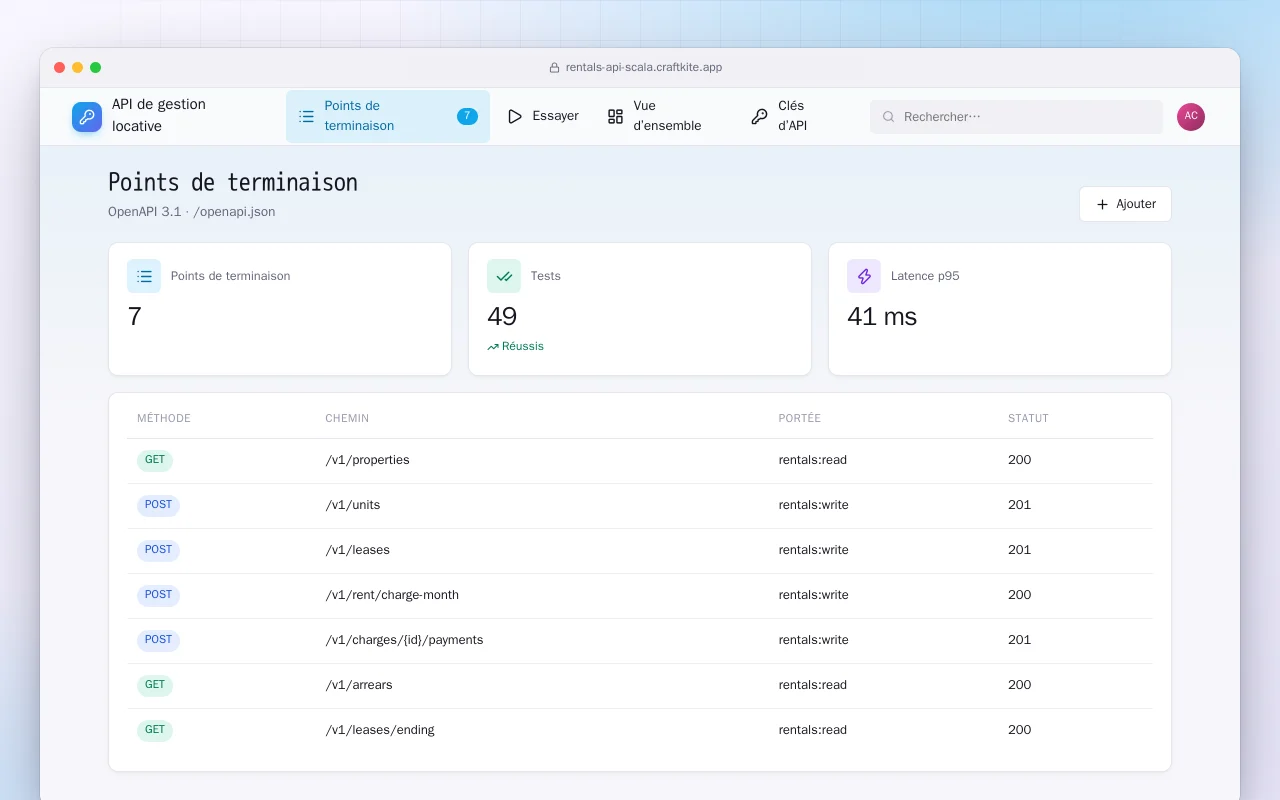Click the play icon beside Essayer

pos(515,116)
